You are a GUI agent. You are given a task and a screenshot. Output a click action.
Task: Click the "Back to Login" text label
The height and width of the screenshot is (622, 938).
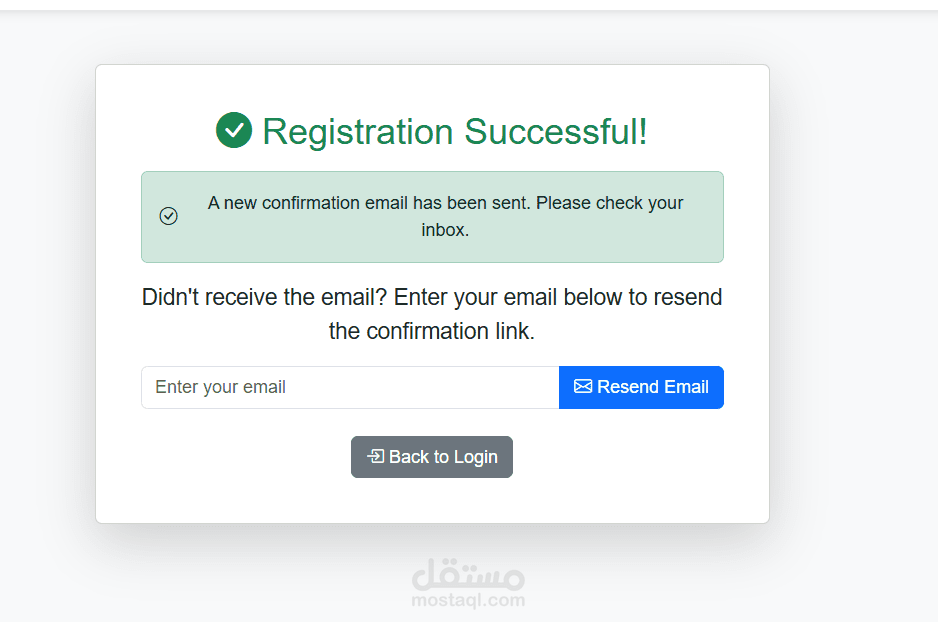(x=443, y=457)
